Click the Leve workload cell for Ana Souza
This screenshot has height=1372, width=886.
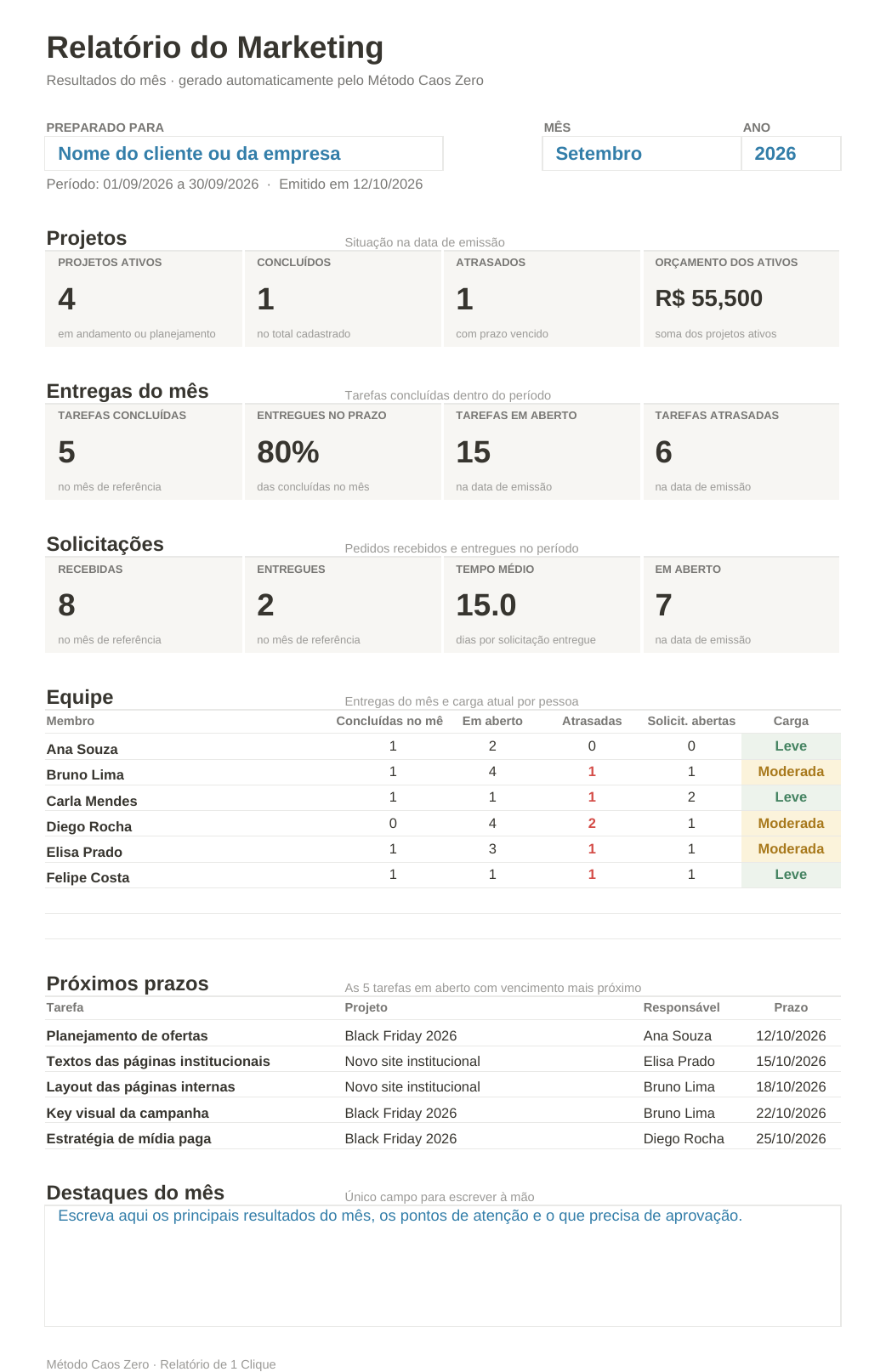pyautogui.click(x=791, y=746)
